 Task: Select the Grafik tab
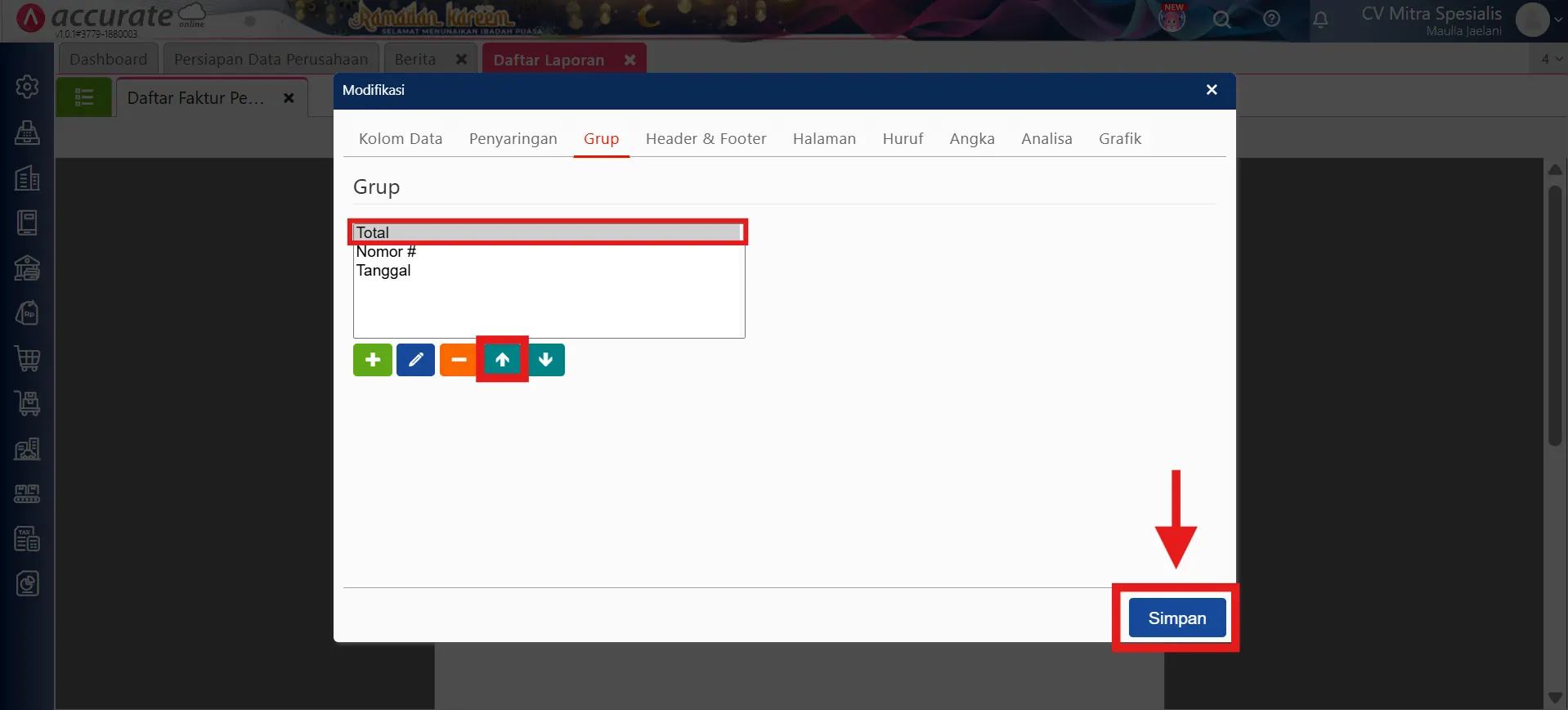coord(1119,139)
